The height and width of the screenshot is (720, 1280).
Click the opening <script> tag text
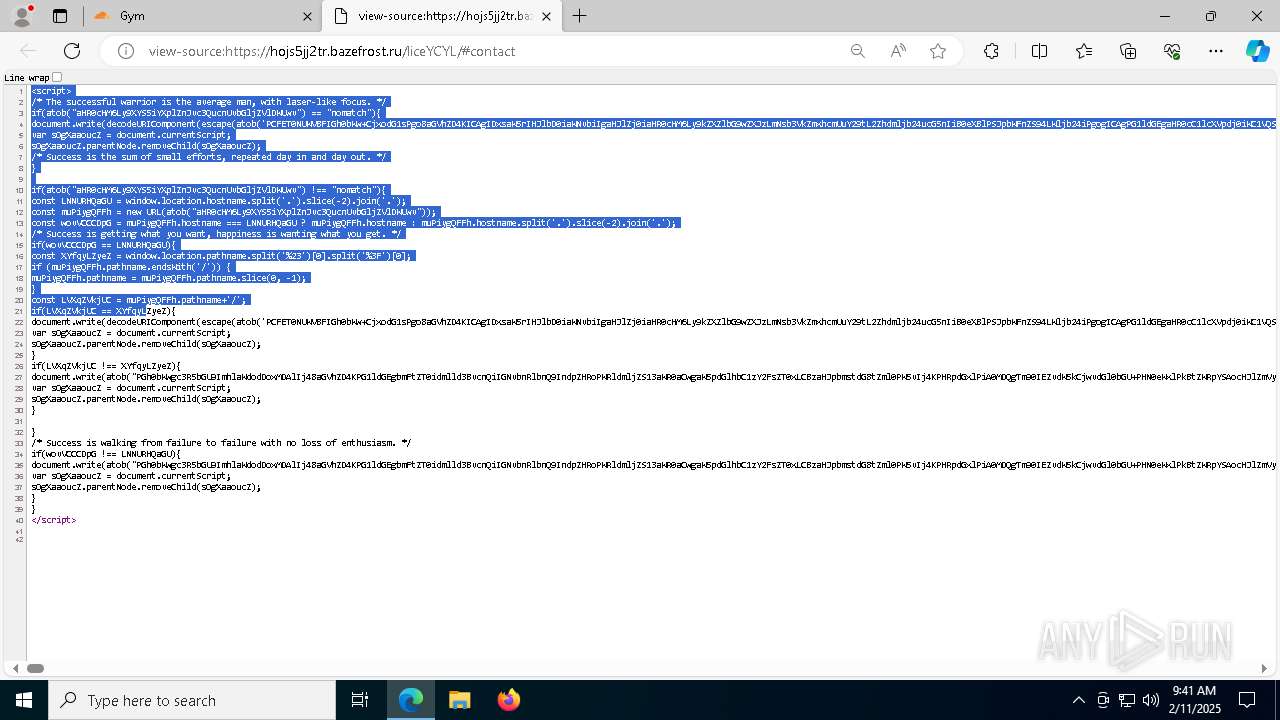51,91
